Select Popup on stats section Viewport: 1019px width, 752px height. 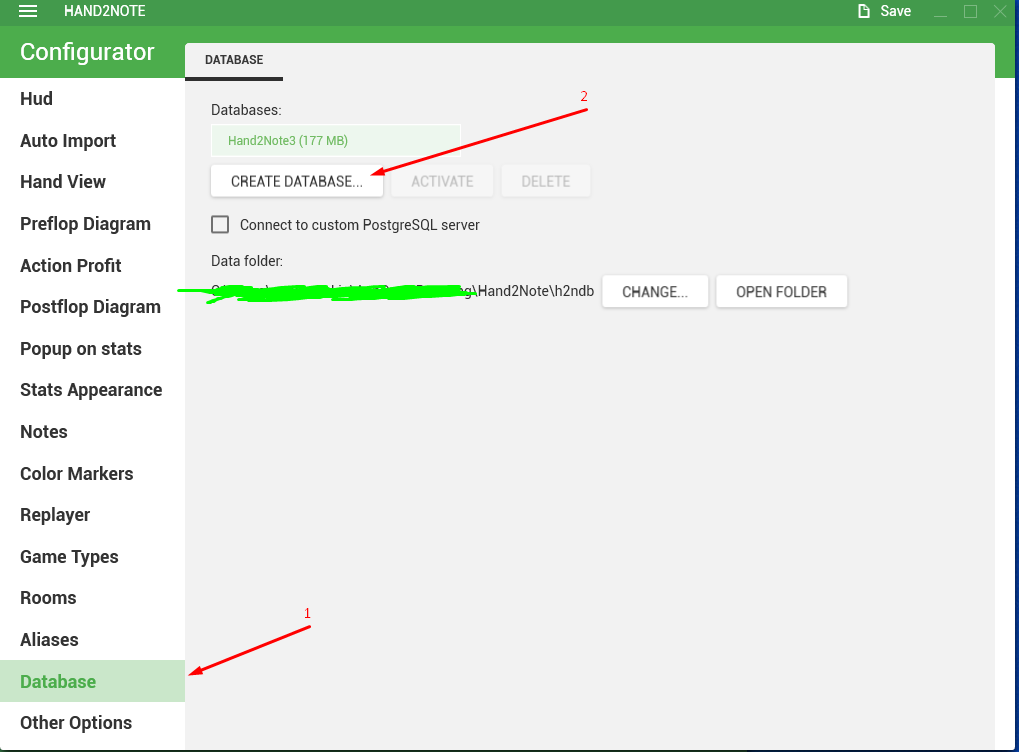tap(81, 348)
